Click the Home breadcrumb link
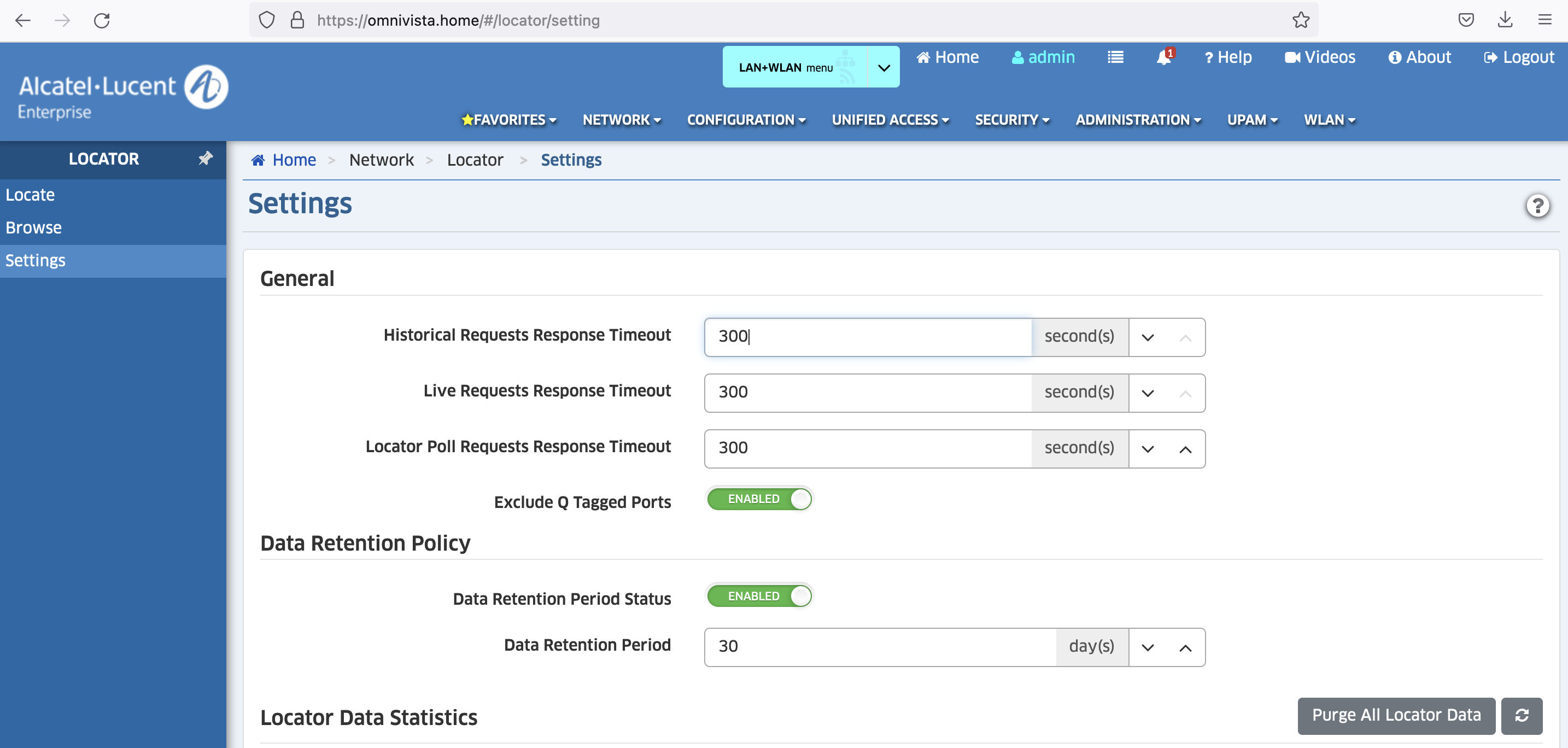1568x748 pixels. (294, 160)
